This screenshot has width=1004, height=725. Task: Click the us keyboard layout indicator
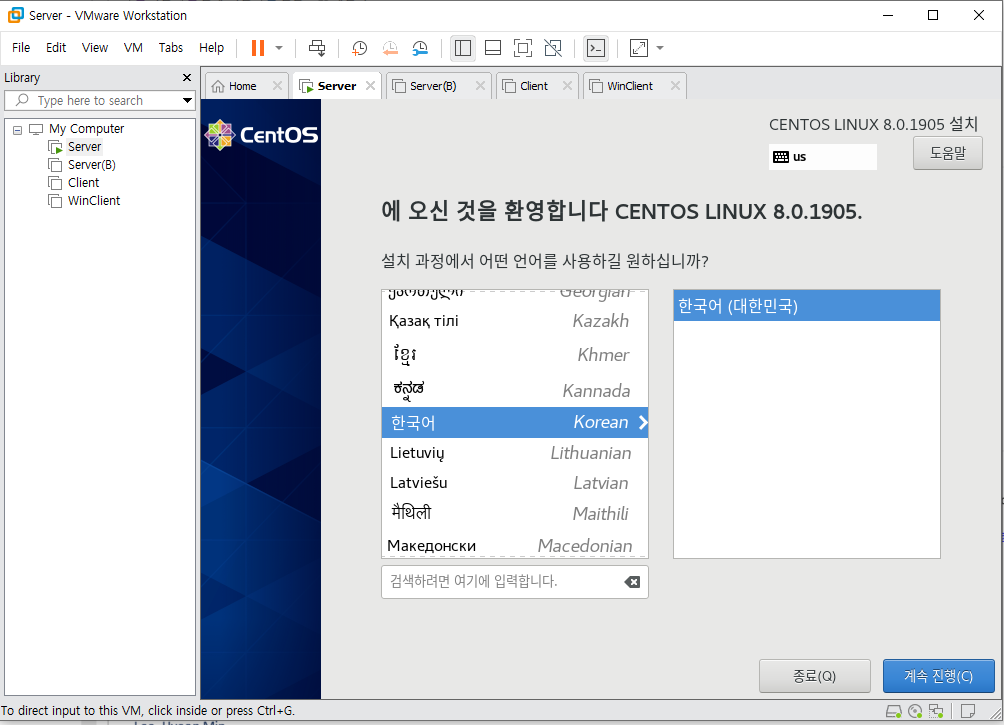[x=822, y=157]
